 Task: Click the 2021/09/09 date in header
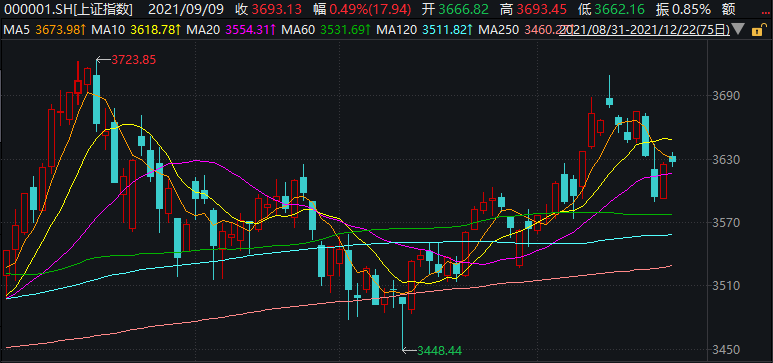click(186, 9)
